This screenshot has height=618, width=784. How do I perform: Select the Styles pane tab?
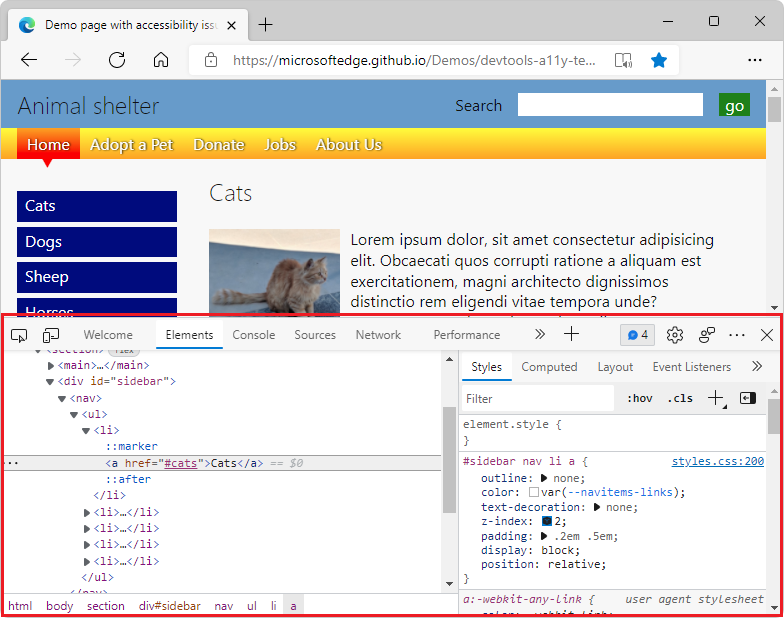click(486, 367)
